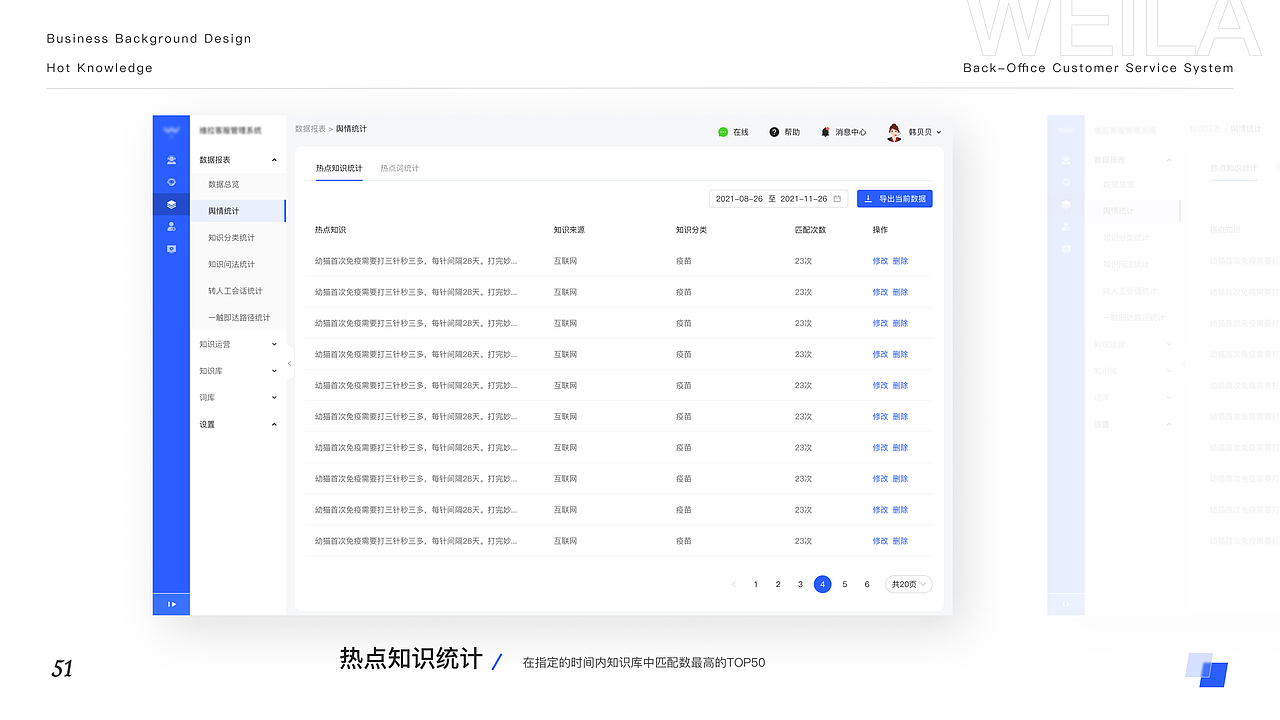The height and width of the screenshot is (720, 1280).
Task: Click the 知识分类 column header
Action: [692, 230]
